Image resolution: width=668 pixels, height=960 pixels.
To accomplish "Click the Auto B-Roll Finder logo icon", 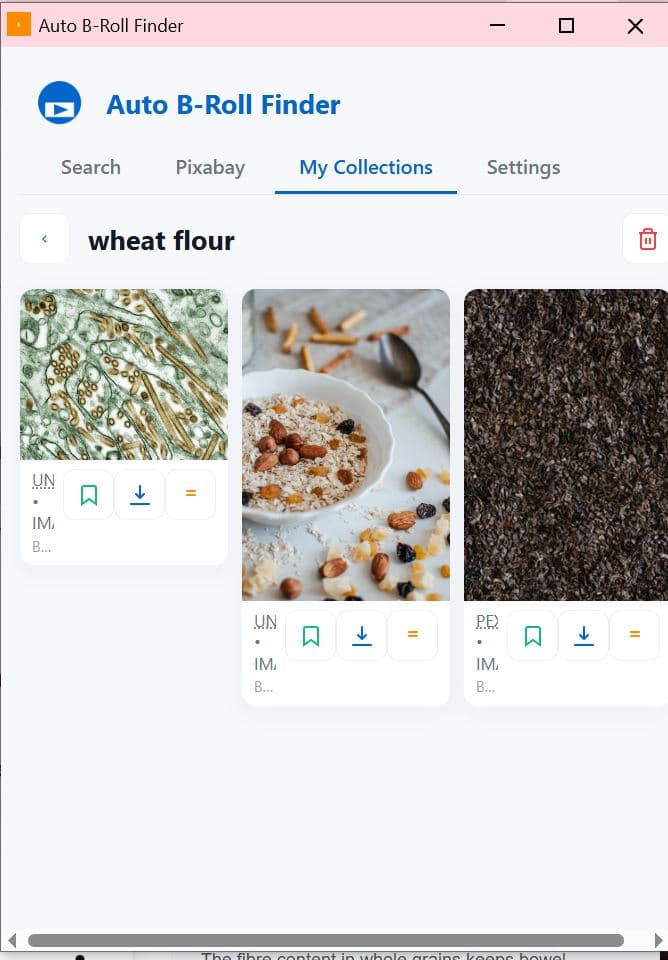I will coord(59,103).
